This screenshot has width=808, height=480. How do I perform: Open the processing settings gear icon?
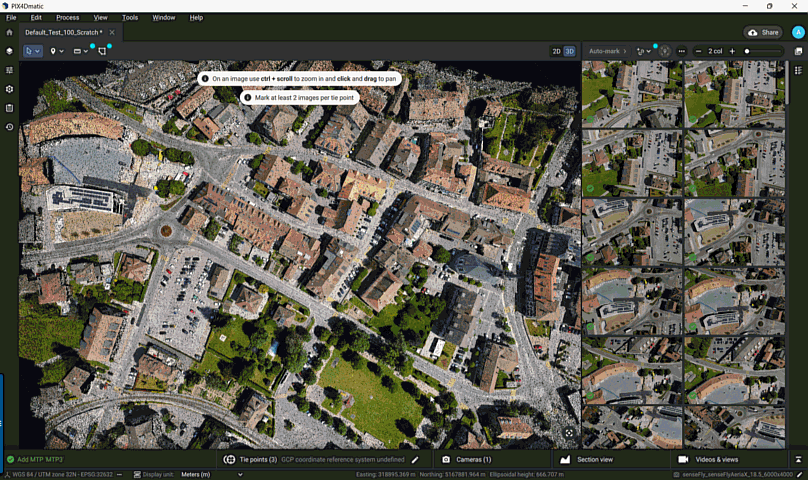9,89
